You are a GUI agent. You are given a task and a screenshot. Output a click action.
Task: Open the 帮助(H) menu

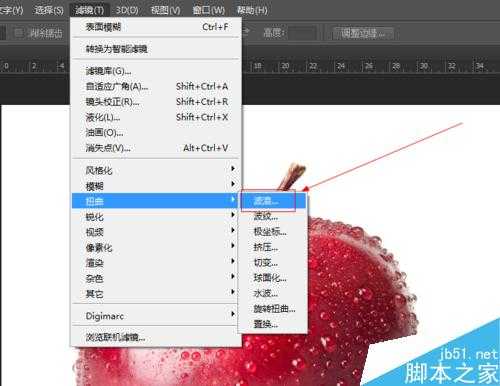point(252,10)
